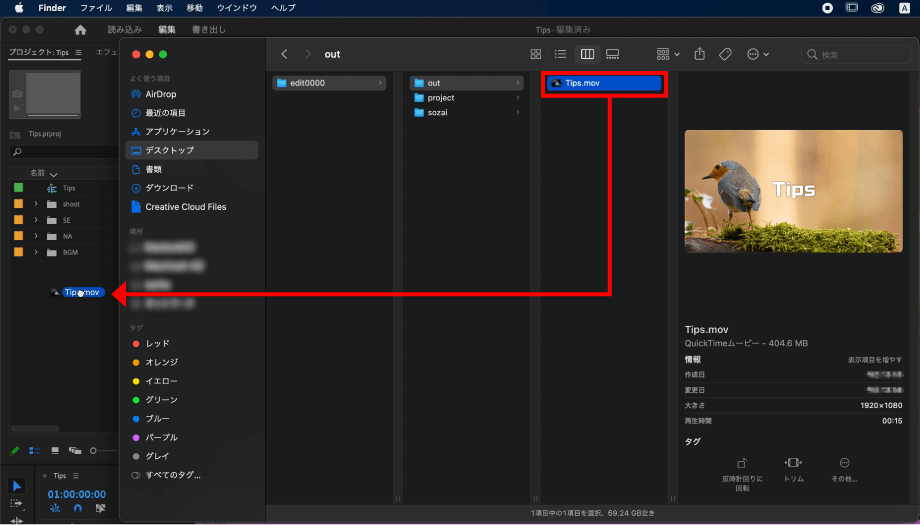
Task: Select the パープル tag
Action: point(191,437)
